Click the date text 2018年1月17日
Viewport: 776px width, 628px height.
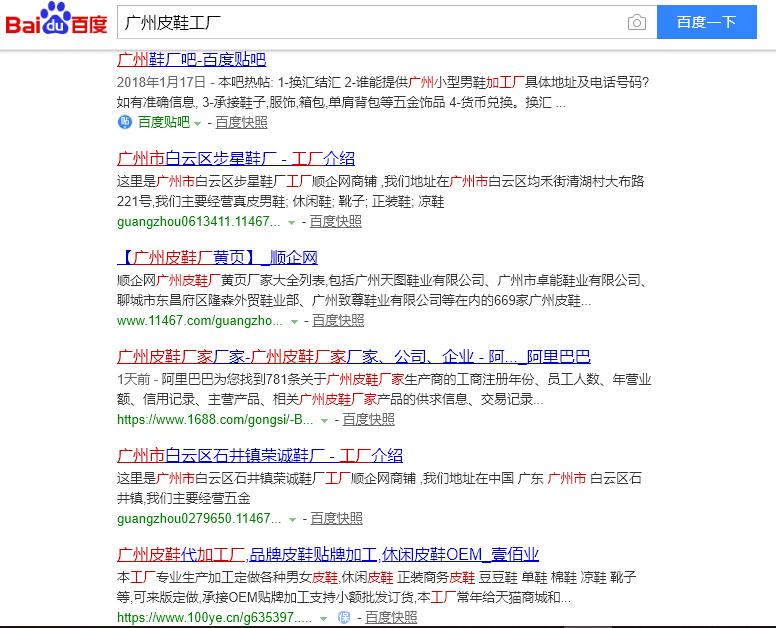161,82
